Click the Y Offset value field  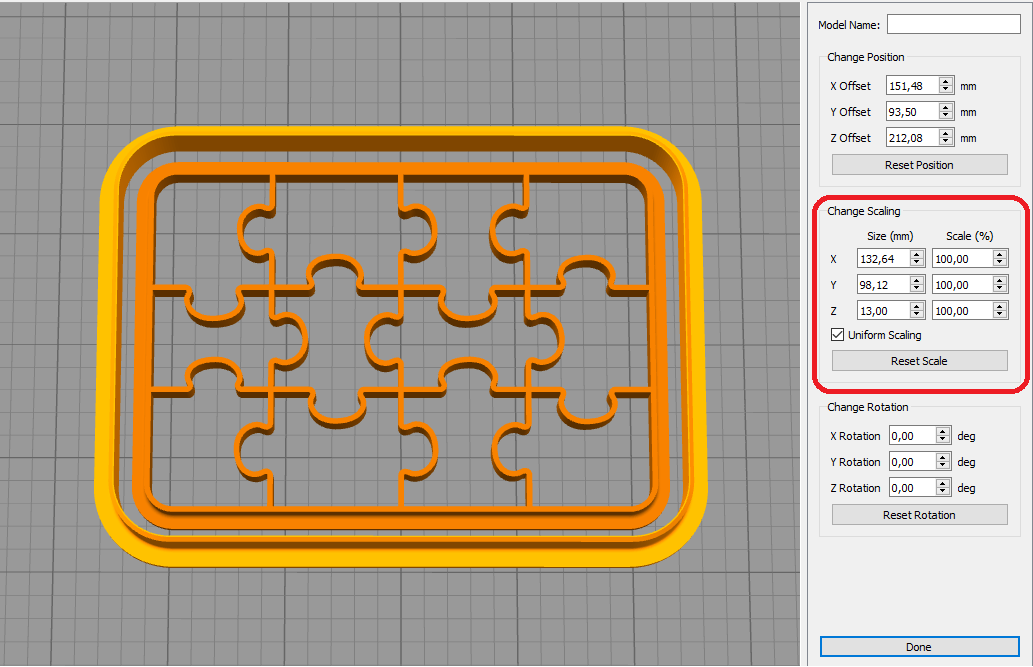pyautogui.click(x=912, y=112)
